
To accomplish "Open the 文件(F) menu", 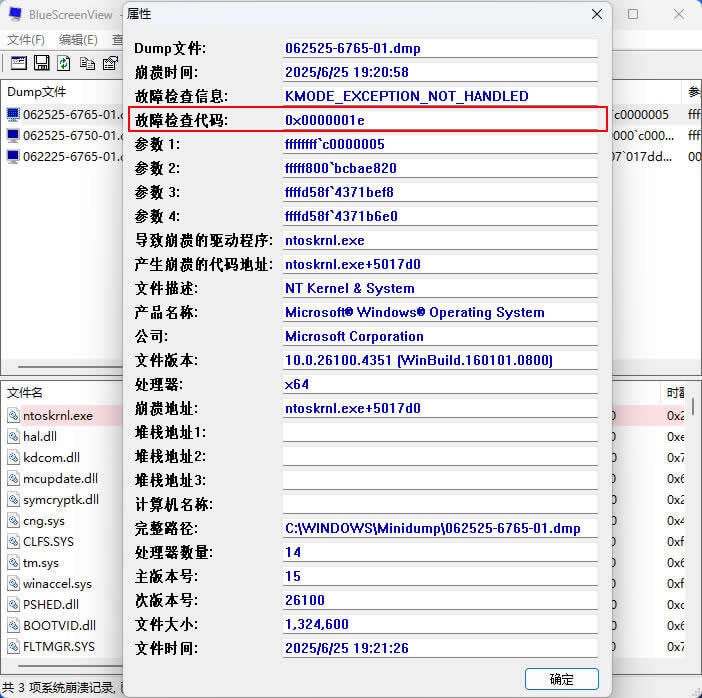I will (x=26, y=40).
